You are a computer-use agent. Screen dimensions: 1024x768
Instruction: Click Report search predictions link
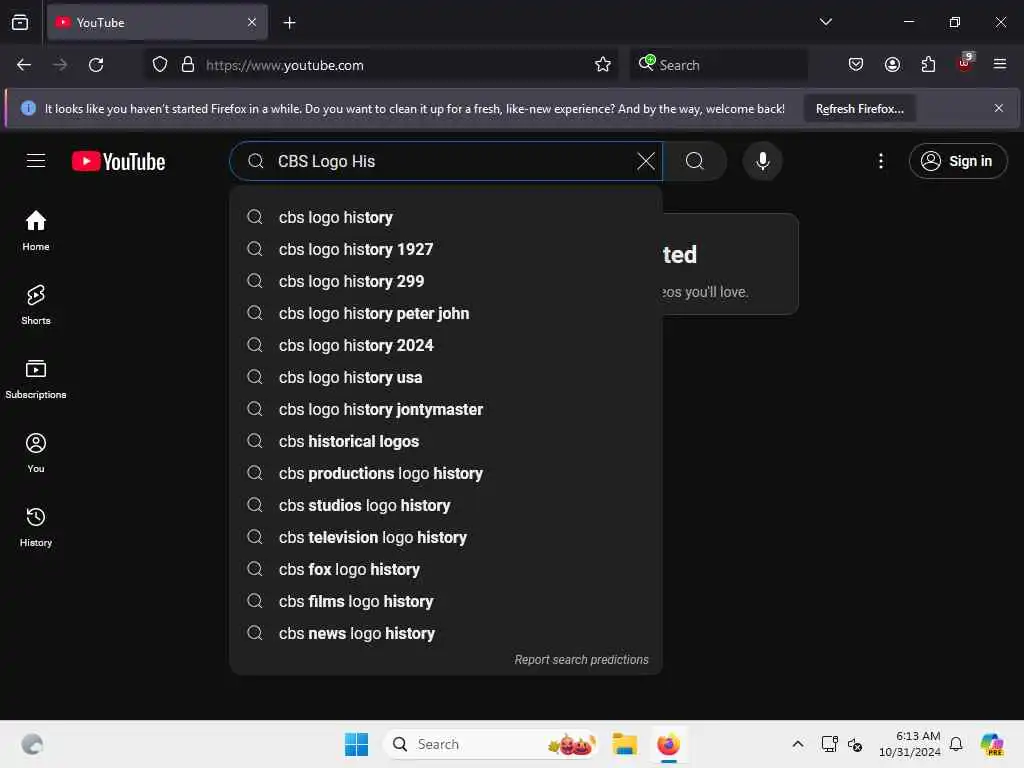pos(581,660)
